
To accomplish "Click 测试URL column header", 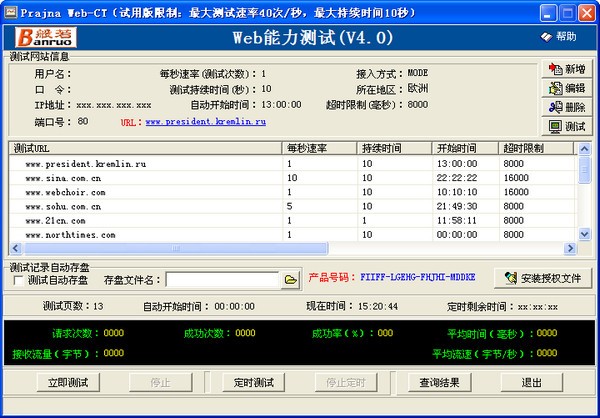I will pos(146,149).
